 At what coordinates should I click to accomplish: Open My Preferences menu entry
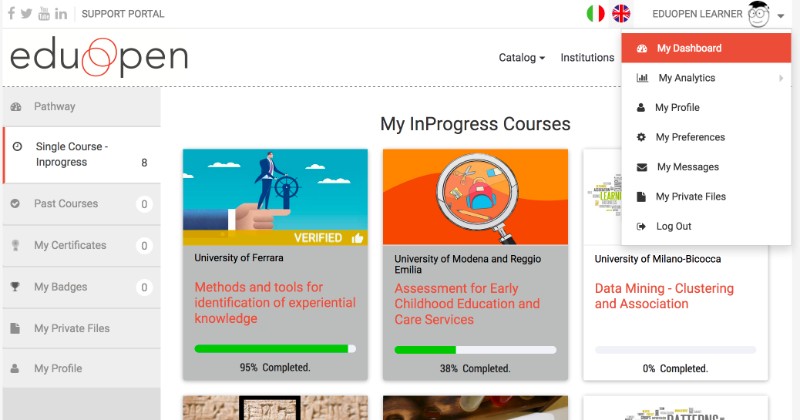pyautogui.click(x=690, y=137)
